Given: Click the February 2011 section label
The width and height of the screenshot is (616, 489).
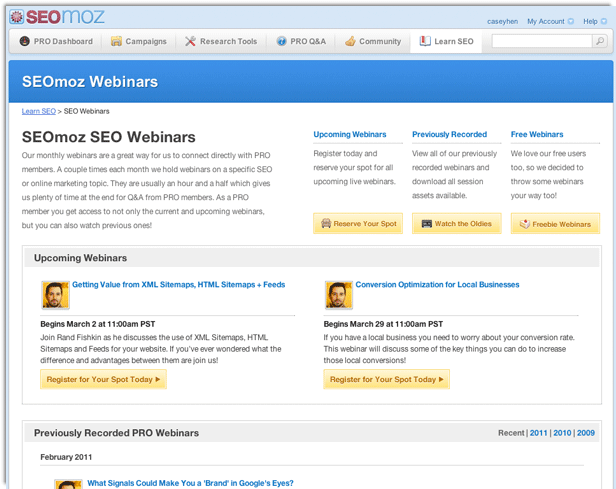Looking at the screenshot, I should coord(66,457).
